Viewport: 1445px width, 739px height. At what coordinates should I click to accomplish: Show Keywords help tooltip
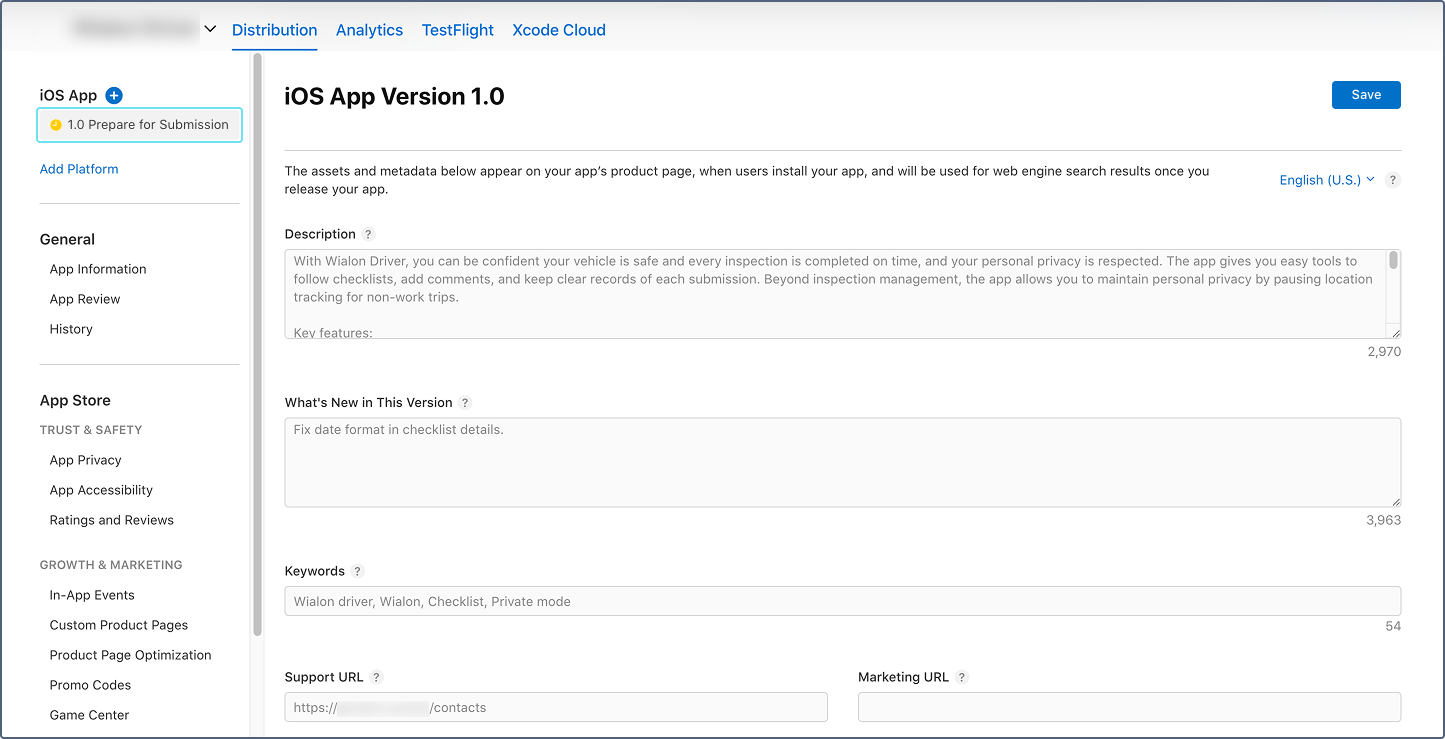pyautogui.click(x=358, y=571)
